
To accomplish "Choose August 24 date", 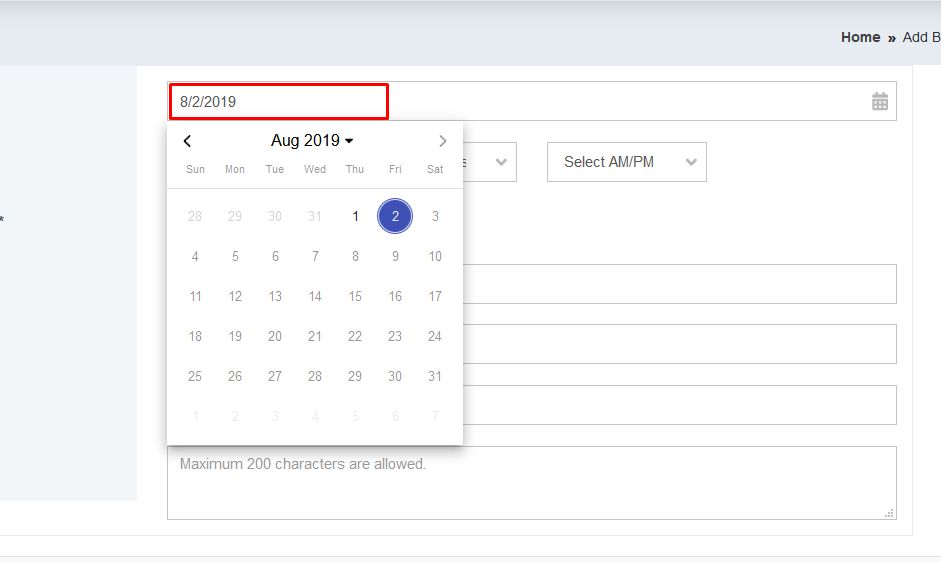I will click(x=435, y=336).
